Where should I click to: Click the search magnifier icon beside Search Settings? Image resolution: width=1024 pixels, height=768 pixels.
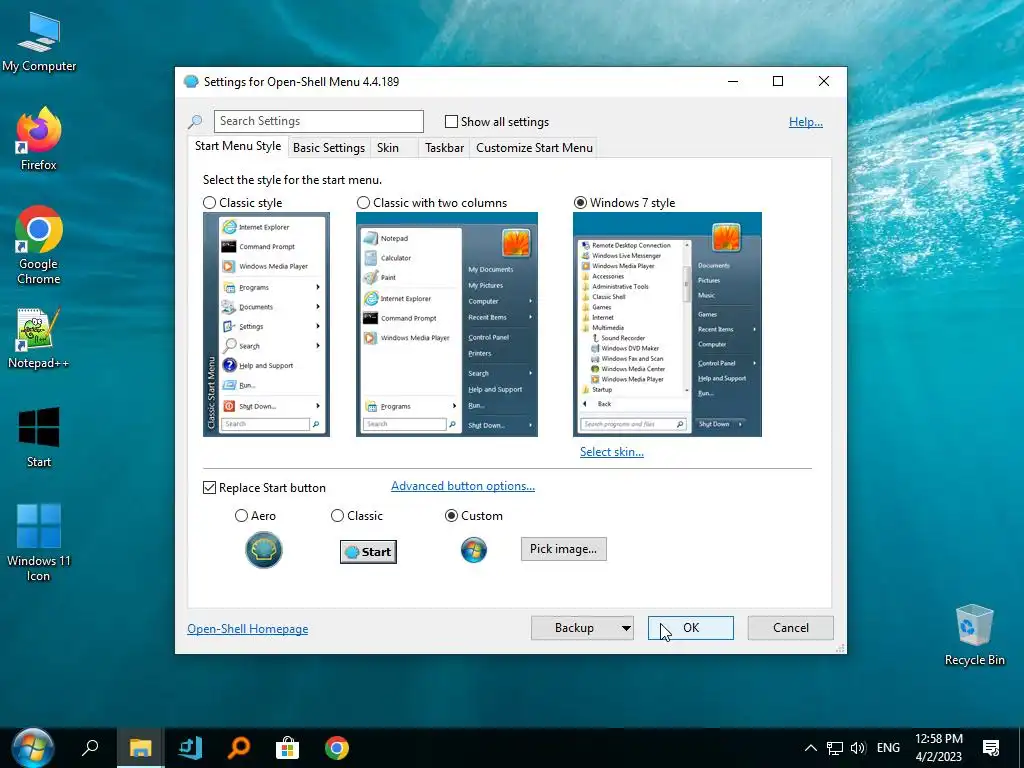(195, 121)
